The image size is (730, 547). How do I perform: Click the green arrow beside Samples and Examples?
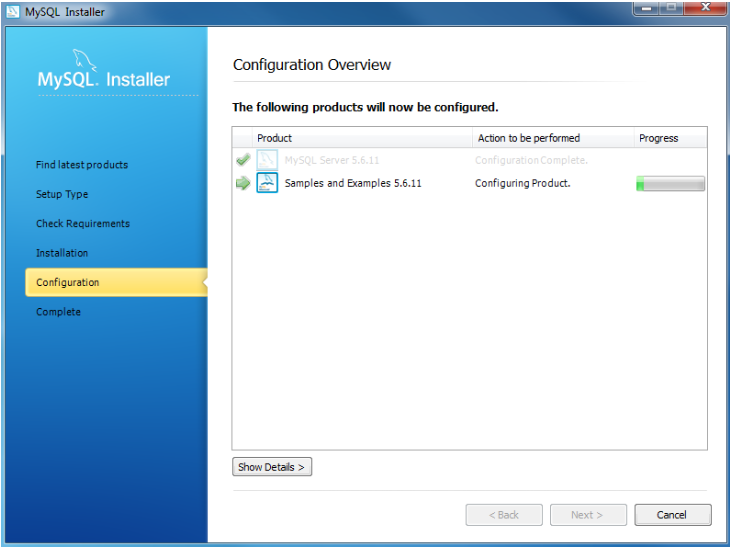click(x=243, y=183)
